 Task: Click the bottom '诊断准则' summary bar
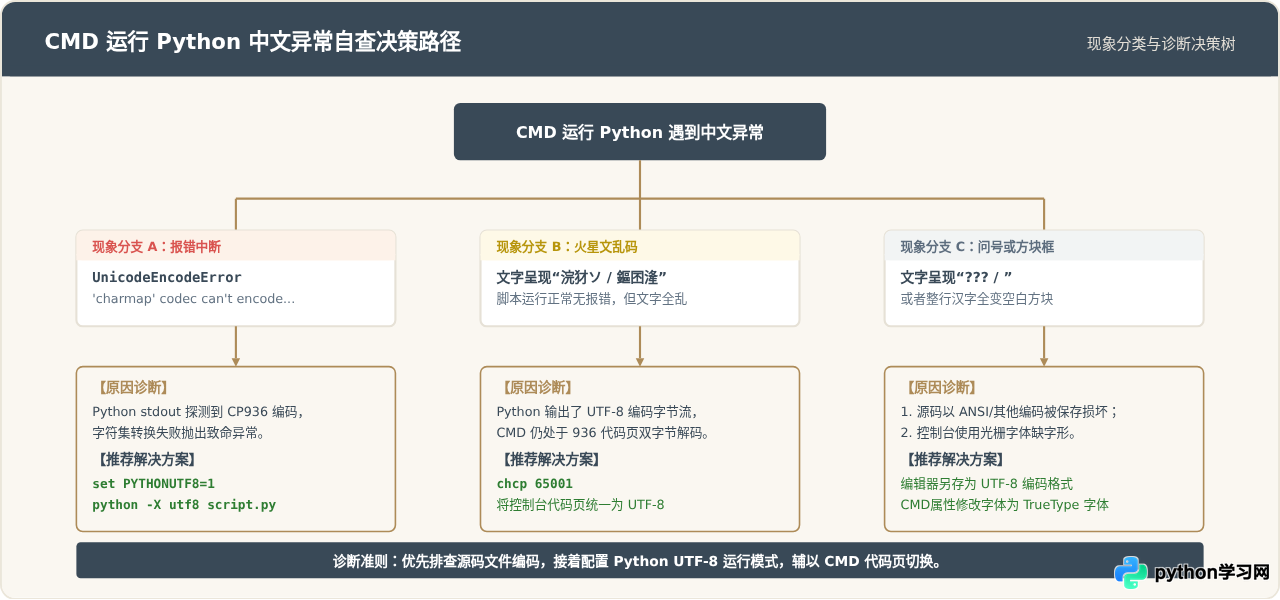pos(640,560)
